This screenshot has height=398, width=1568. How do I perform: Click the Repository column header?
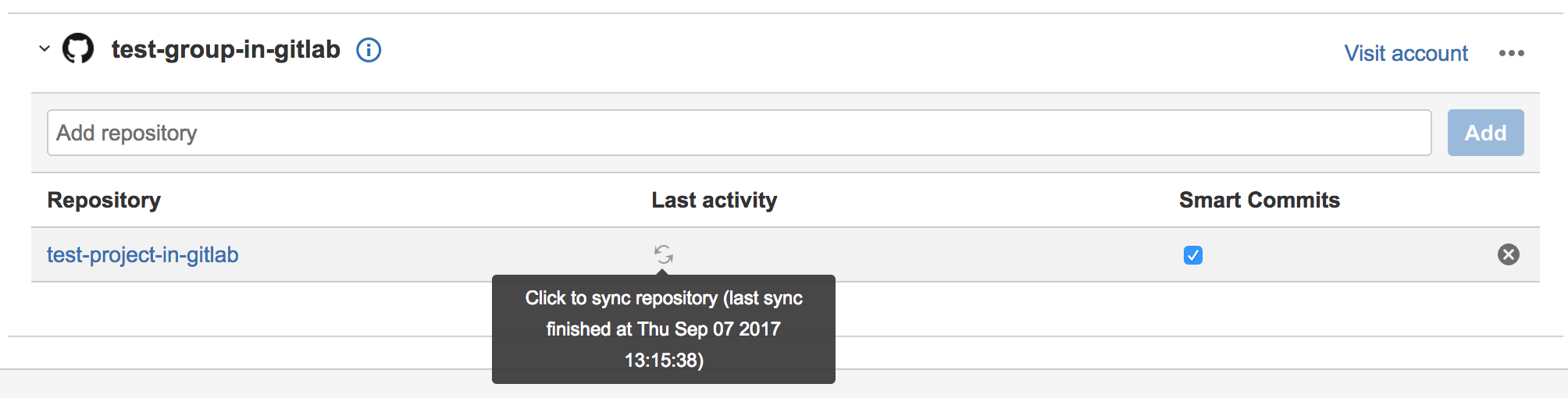click(x=104, y=201)
